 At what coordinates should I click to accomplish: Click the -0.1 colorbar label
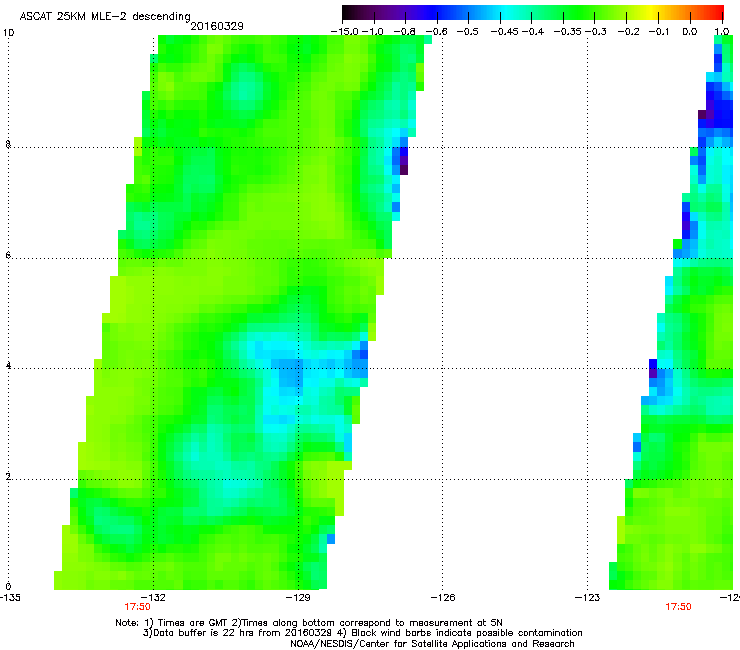659,32
